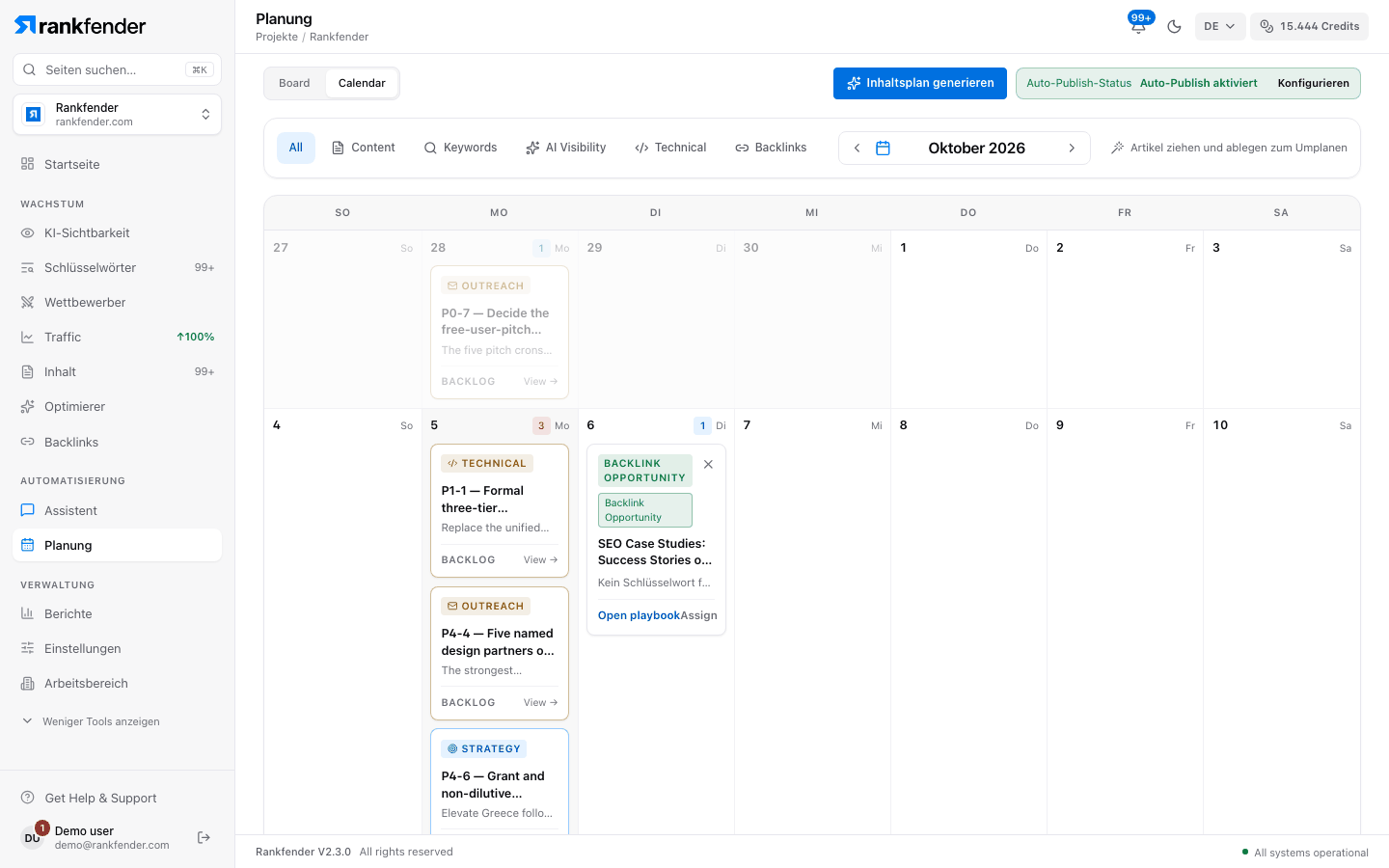1389x868 pixels.
Task: Toggle dark mode moon icon
Action: [1174, 26]
